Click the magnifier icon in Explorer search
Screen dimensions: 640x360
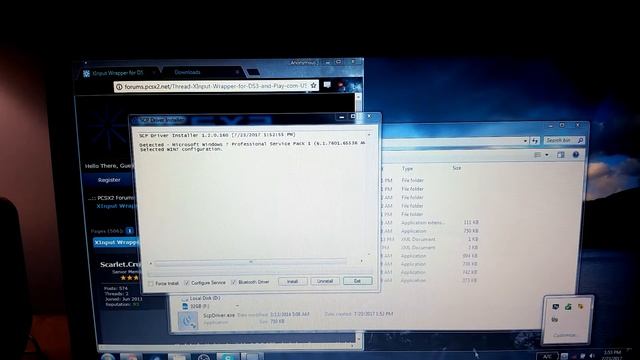coord(580,140)
